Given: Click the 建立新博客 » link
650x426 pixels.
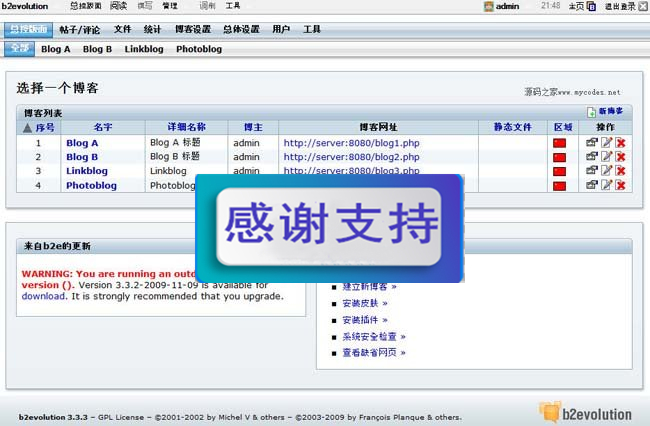Looking at the screenshot, I should pos(369,287).
